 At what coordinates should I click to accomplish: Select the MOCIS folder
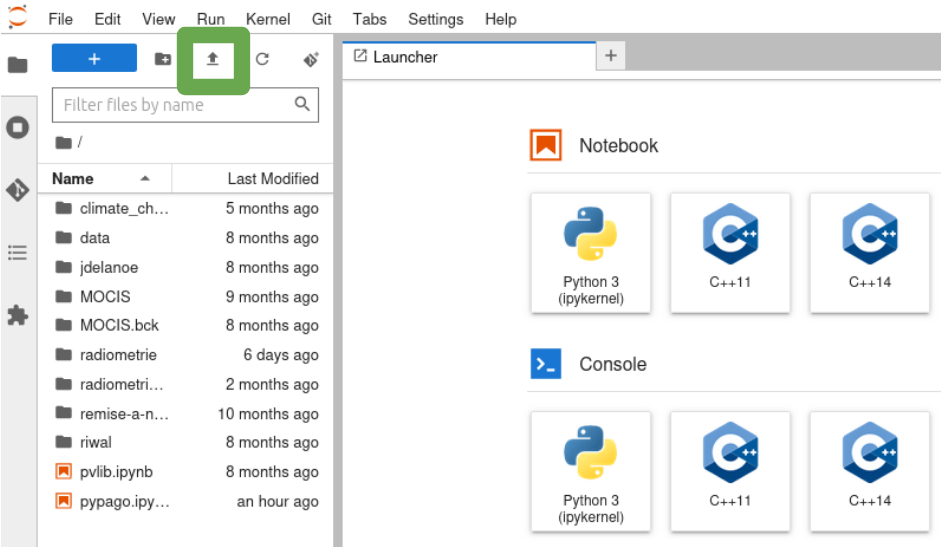[186, 297]
